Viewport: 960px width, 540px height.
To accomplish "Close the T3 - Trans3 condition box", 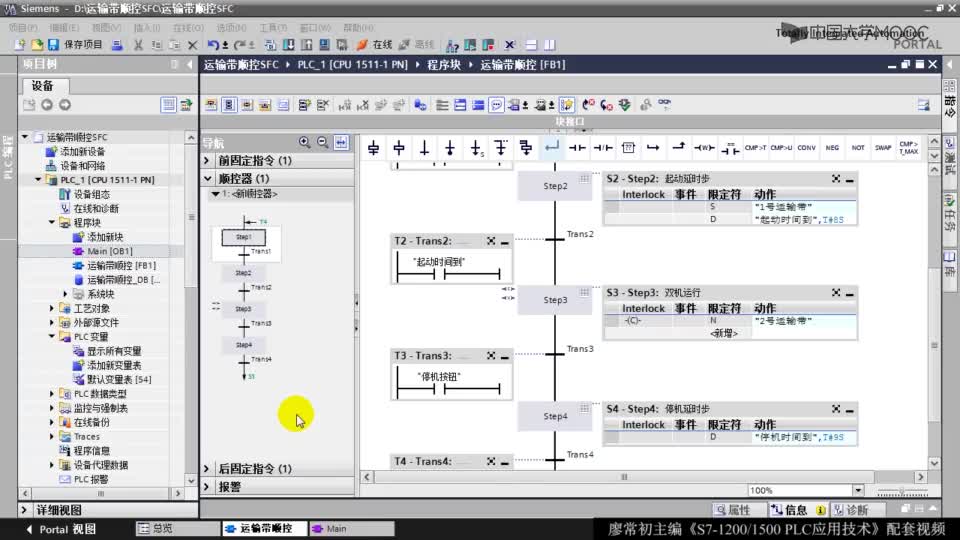I will click(x=491, y=356).
